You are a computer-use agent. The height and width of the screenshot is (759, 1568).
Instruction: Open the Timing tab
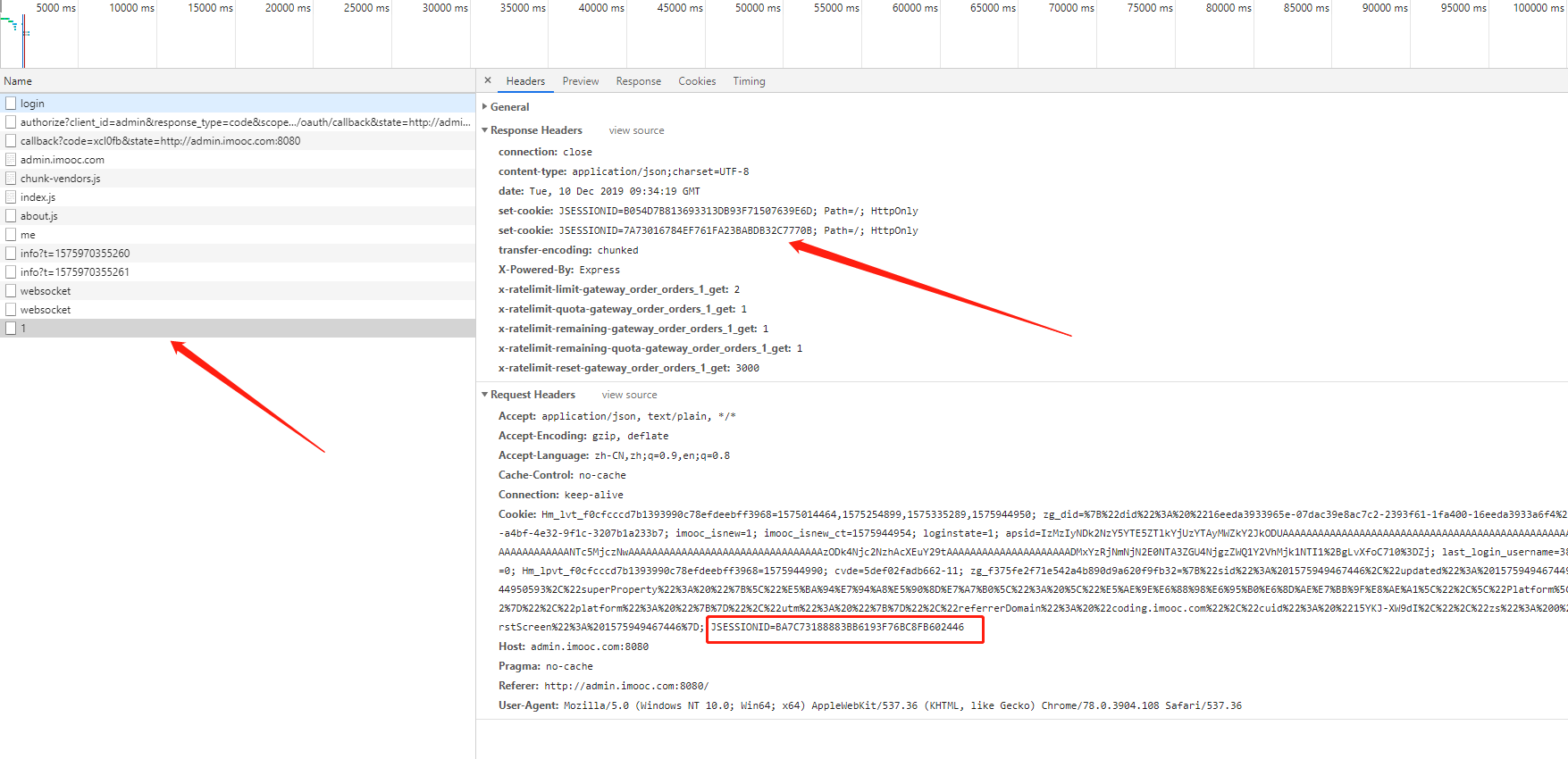pos(749,81)
